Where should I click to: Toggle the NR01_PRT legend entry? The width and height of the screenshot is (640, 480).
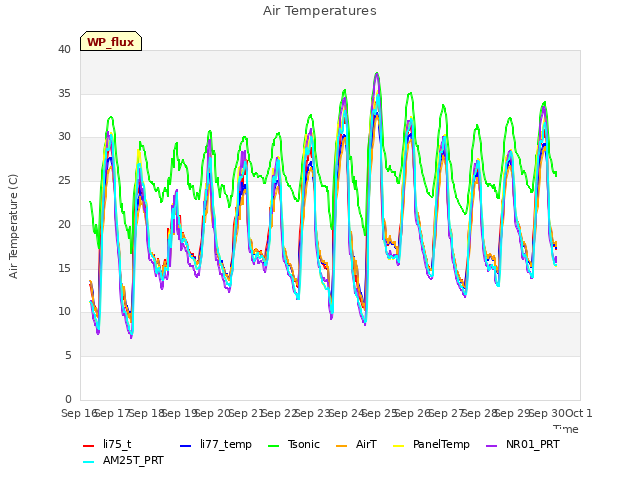523,444
